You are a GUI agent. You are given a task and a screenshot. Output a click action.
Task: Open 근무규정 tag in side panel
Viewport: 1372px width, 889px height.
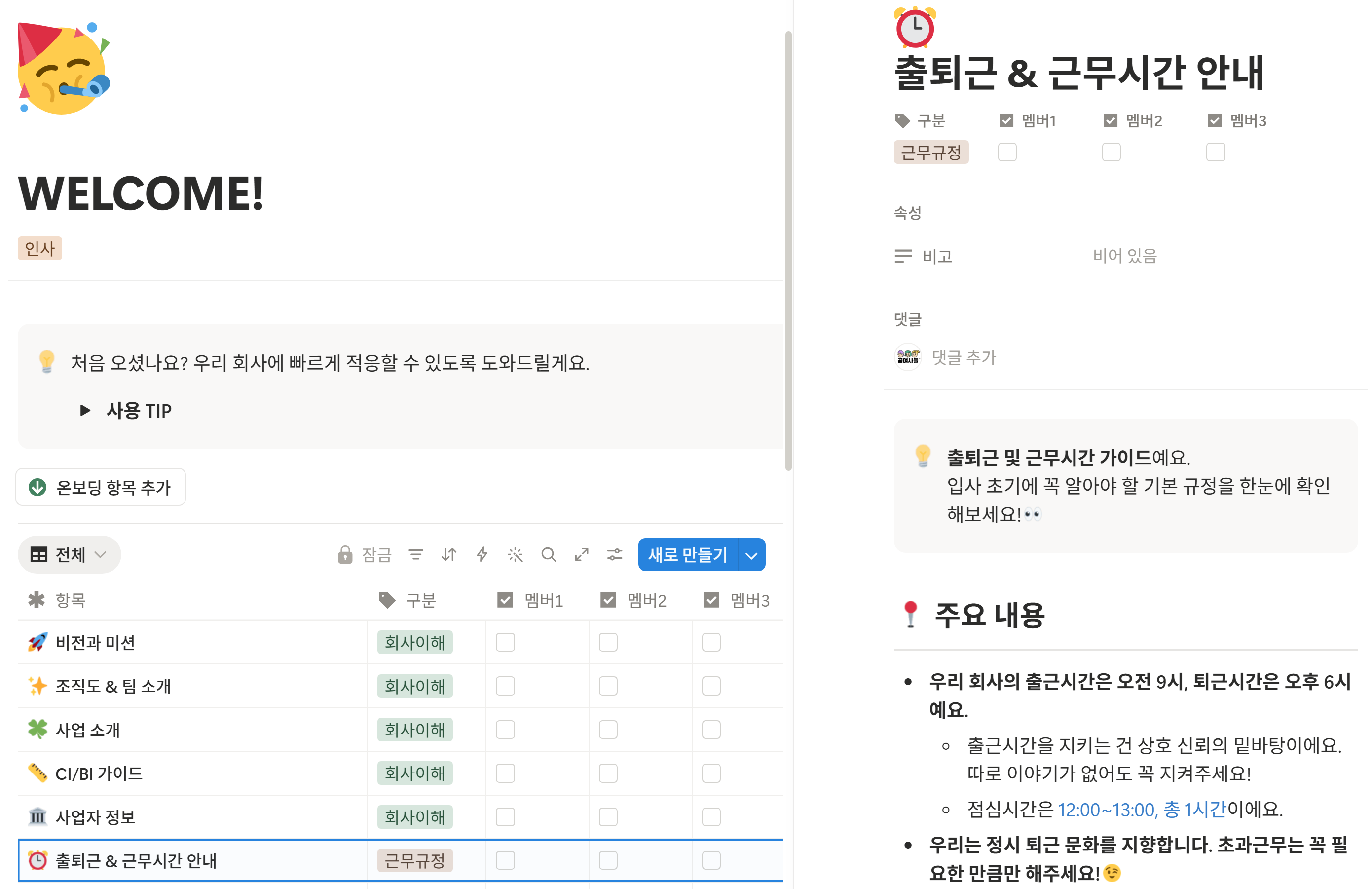(931, 153)
